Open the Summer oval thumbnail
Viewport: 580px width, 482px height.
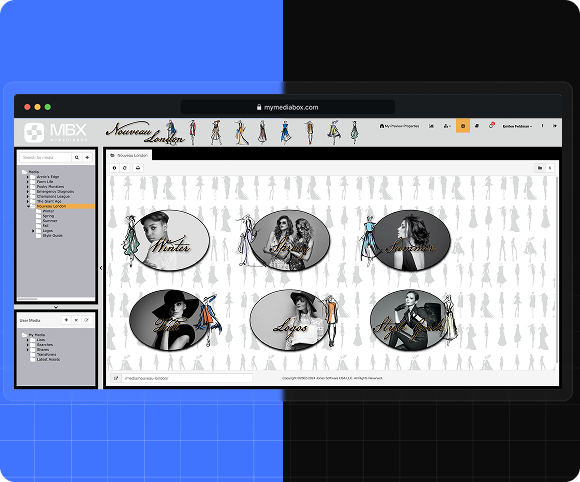[x=411, y=240]
